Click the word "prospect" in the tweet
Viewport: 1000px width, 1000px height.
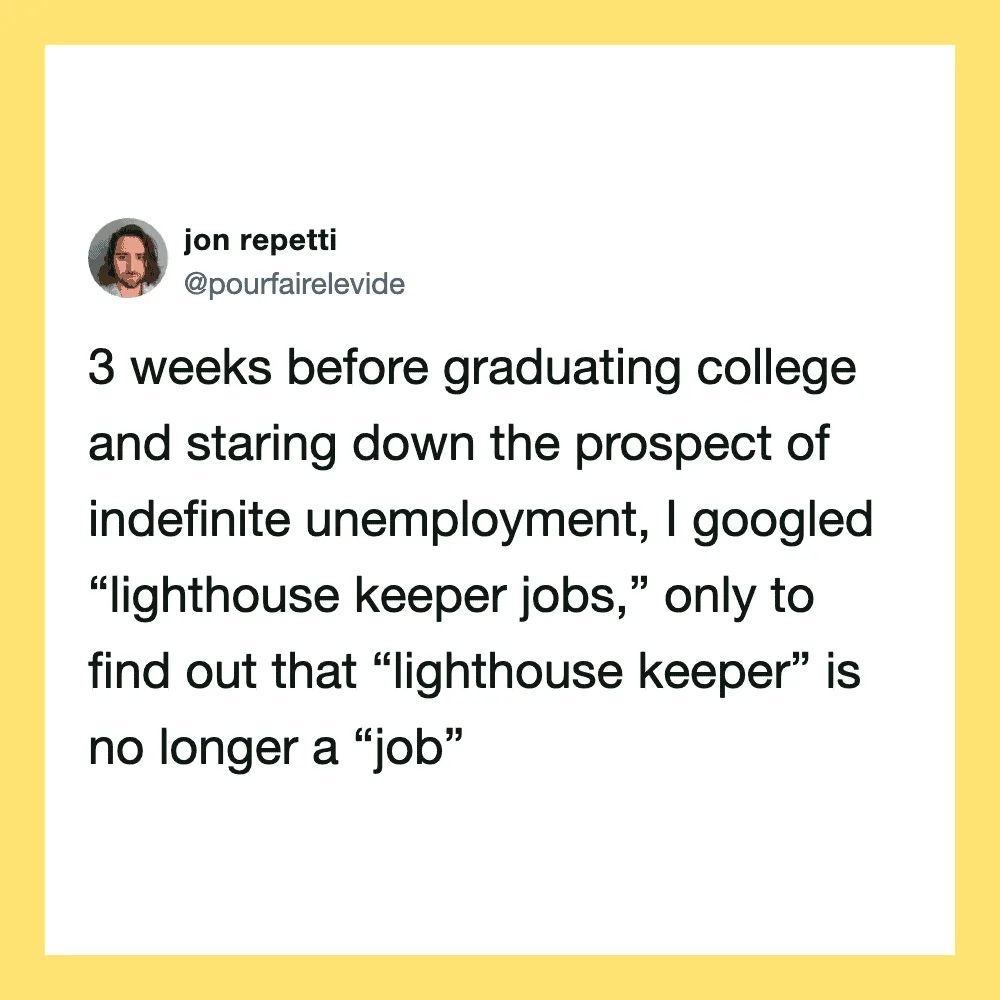click(673, 446)
